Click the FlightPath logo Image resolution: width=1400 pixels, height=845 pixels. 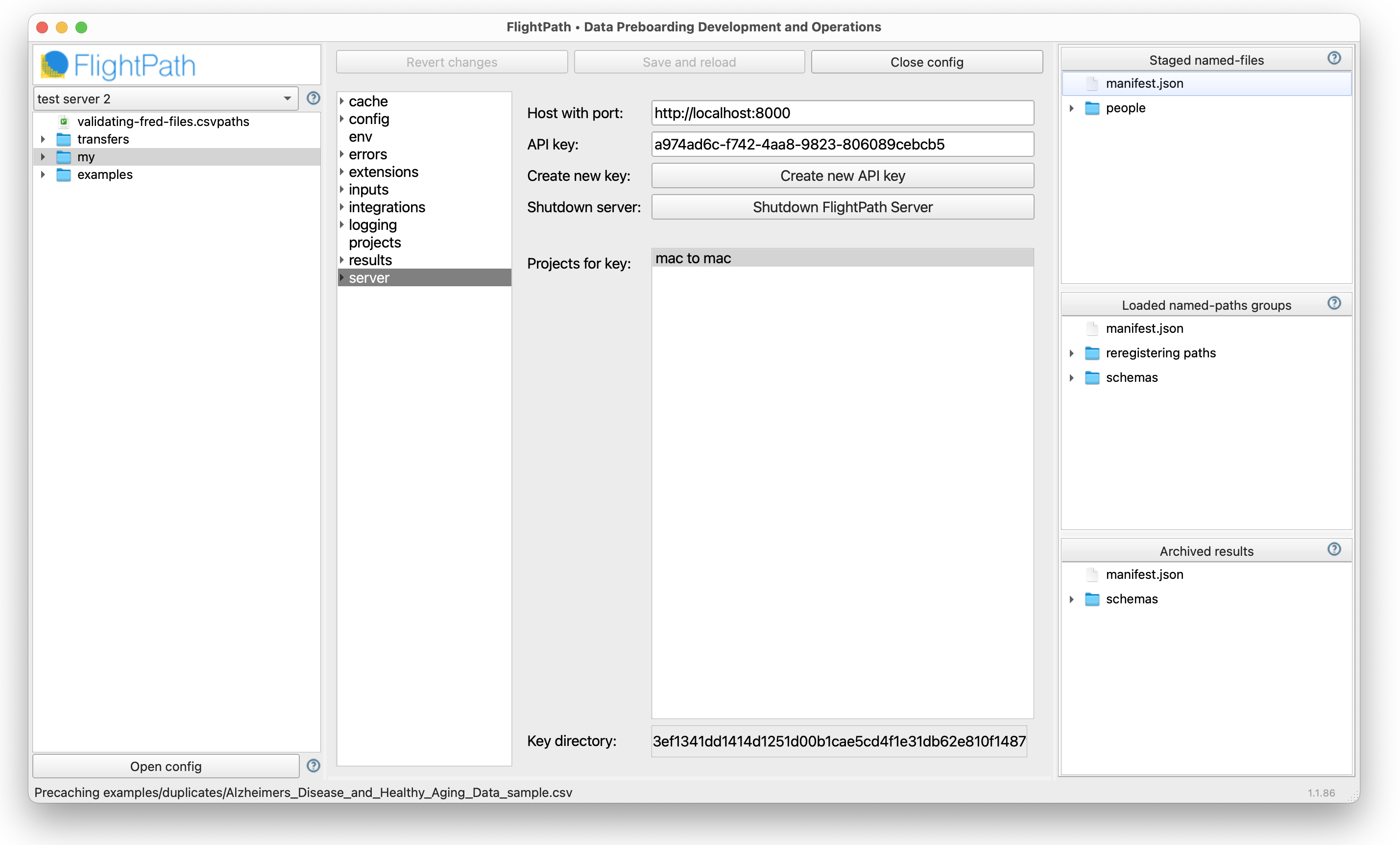tap(118, 65)
